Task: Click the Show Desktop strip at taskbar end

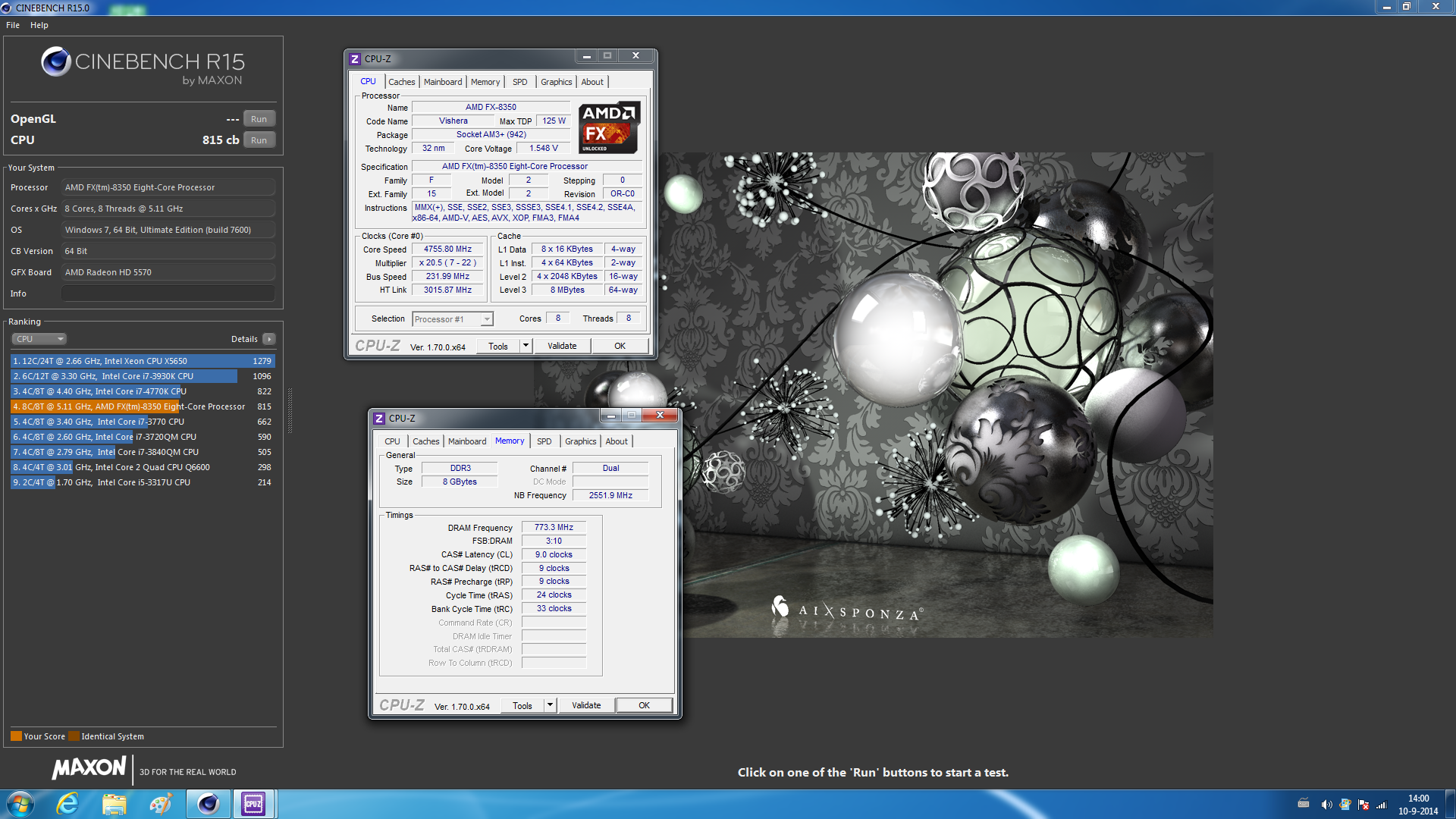Action: (x=1450, y=804)
